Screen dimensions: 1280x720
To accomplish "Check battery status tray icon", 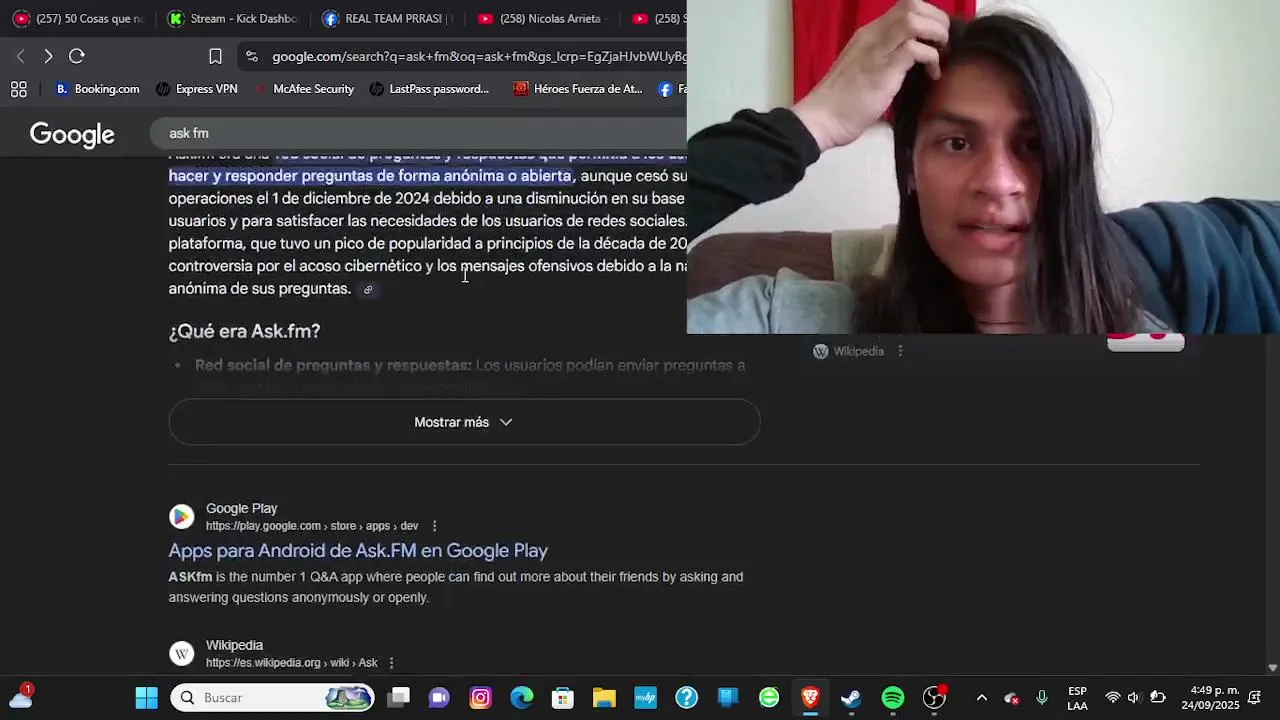I will [x=1157, y=698].
